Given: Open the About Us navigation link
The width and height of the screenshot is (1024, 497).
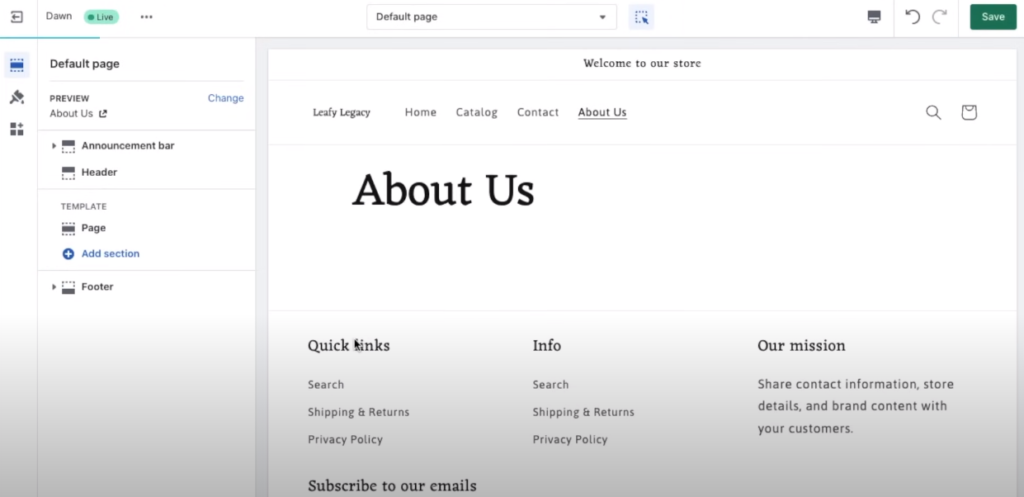Looking at the screenshot, I should (x=602, y=112).
